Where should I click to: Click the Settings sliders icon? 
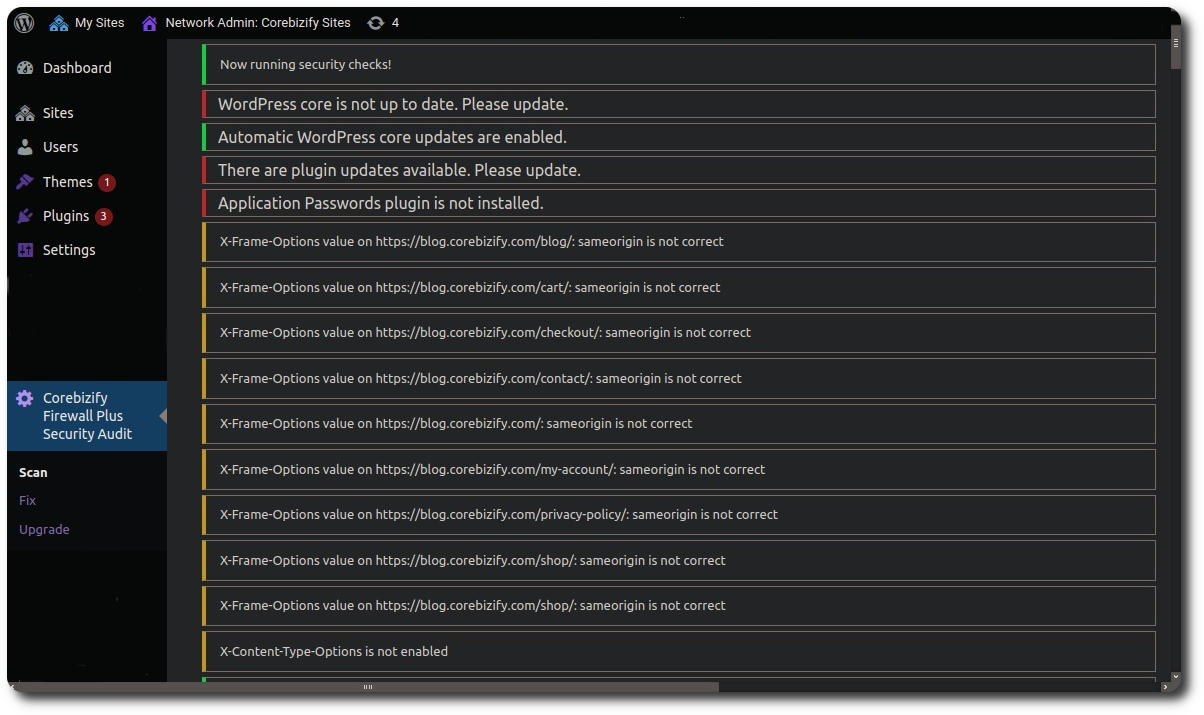click(x=26, y=250)
